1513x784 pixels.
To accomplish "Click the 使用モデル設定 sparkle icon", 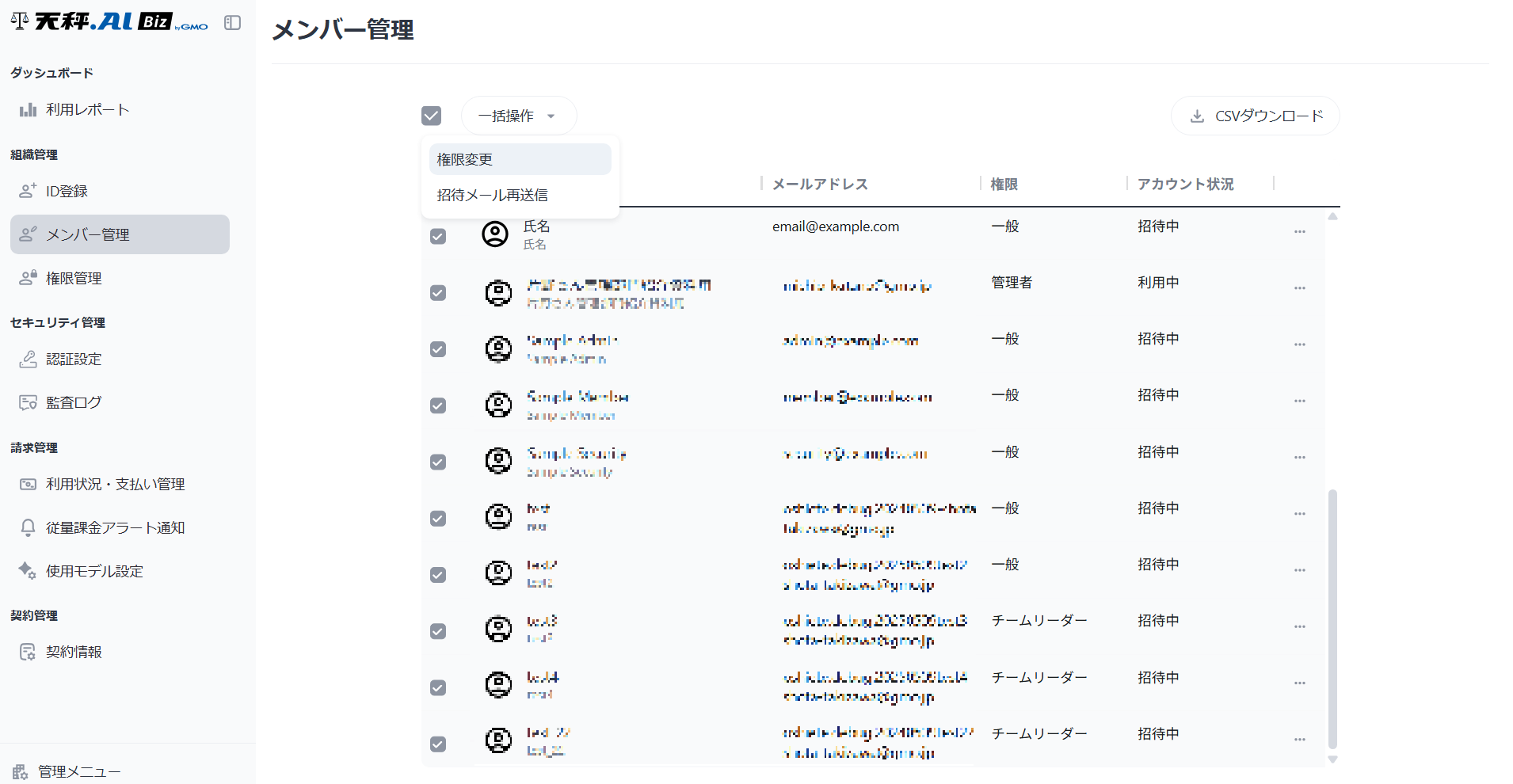I will (28, 571).
